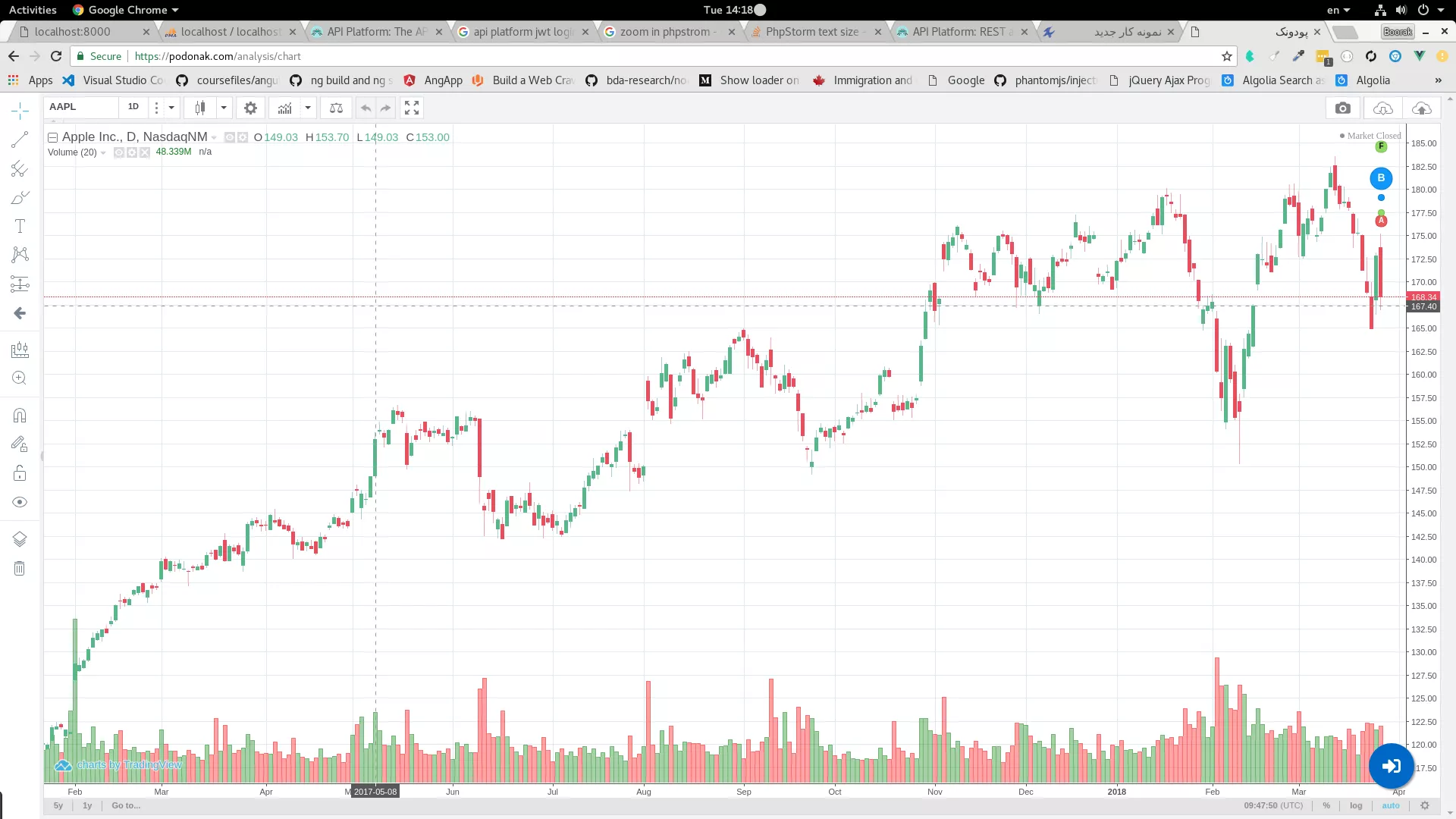Open the en language dropdown in top bar
This screenshot has width=1456, height=819.
pos(1338,10)
